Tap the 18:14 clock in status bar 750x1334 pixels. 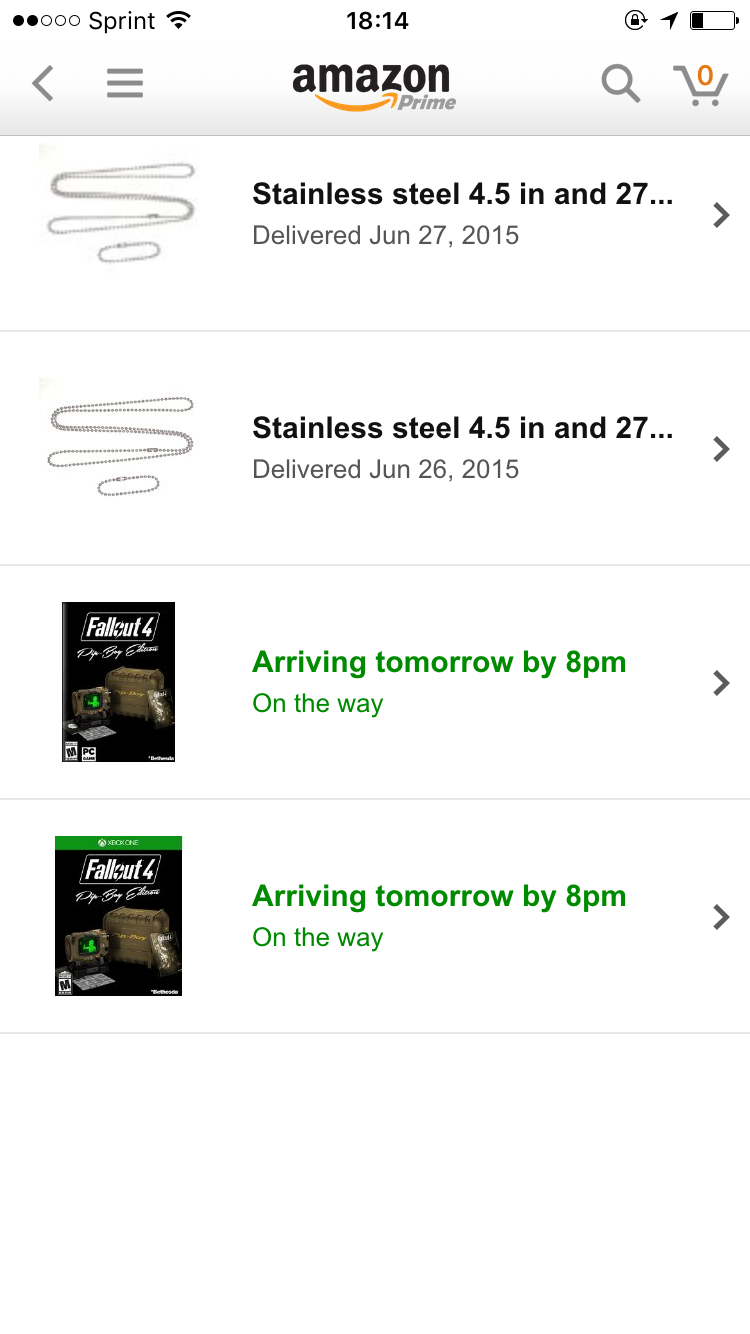pos(377,20)
